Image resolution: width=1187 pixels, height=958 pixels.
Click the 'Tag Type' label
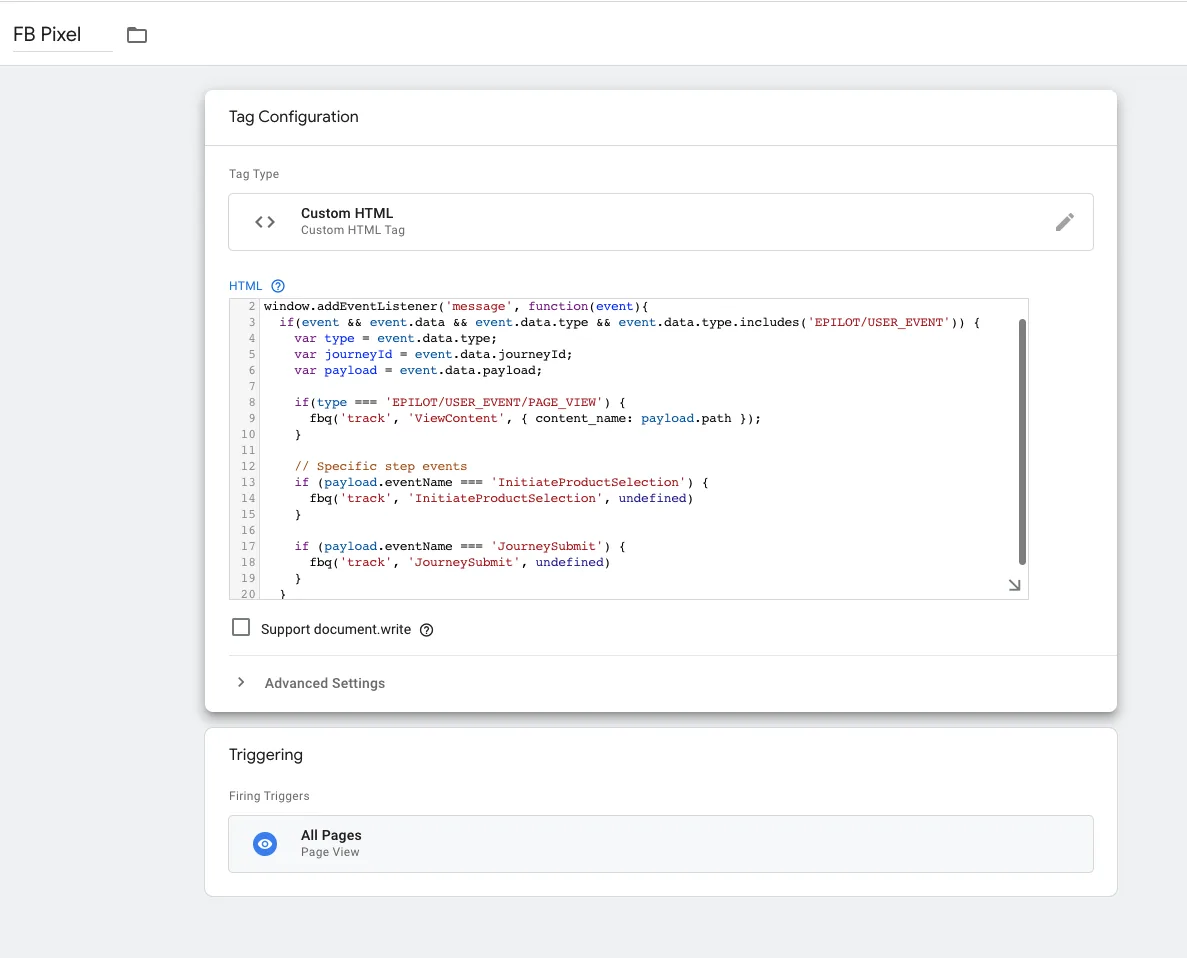coord(254,174)
